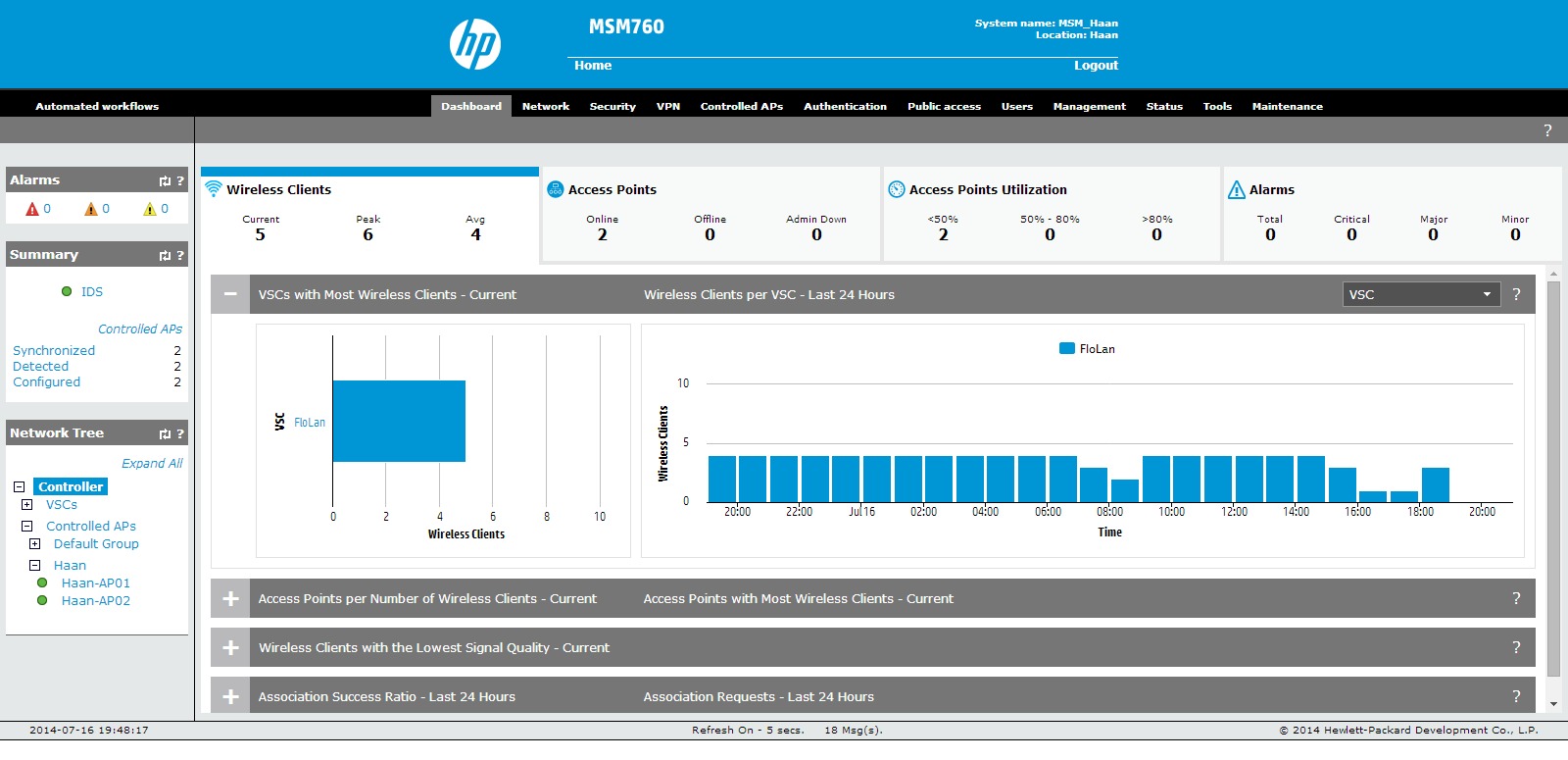
Task: Expand the Access Points per Number of Clients section
Action: pyautogui.click(x=230, y=598)
